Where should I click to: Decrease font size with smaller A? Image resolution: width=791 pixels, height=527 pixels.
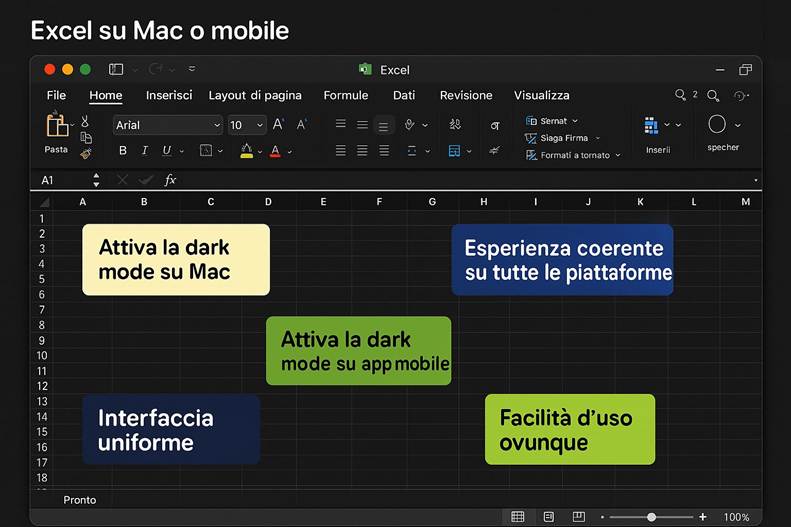click(302, 125)
